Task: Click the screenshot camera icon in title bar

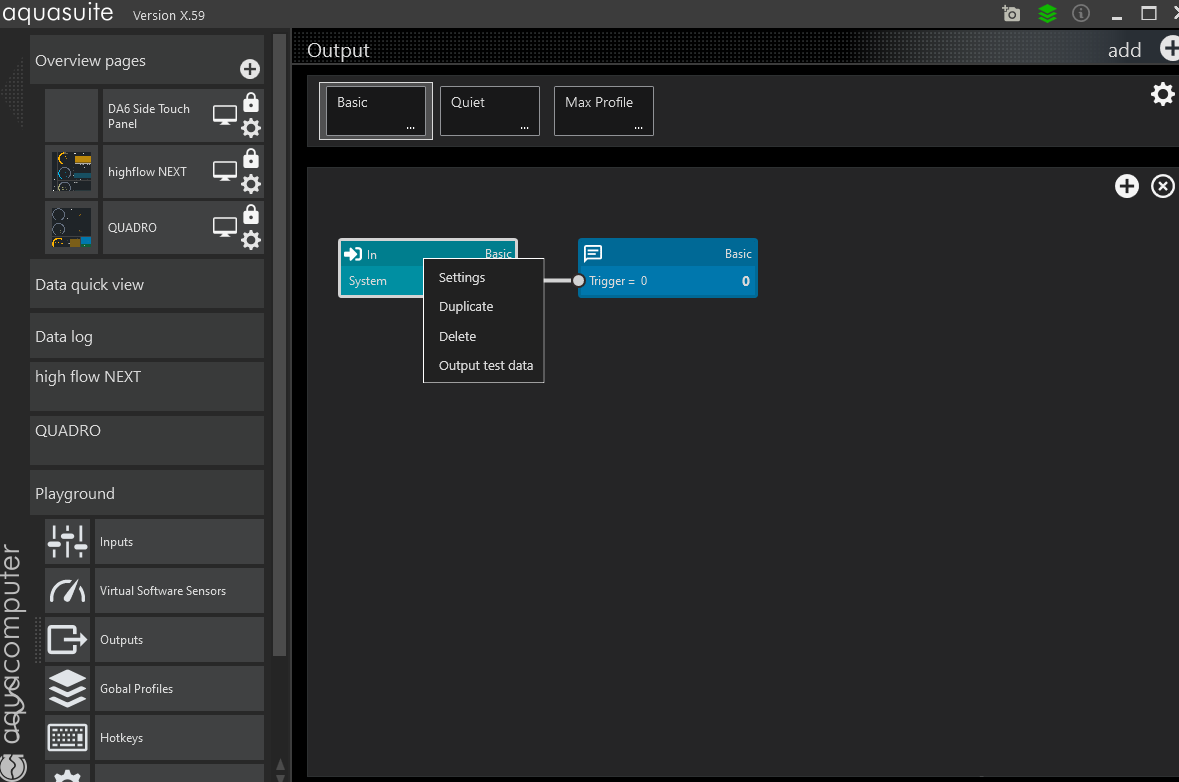Action: coord(1011,14)
